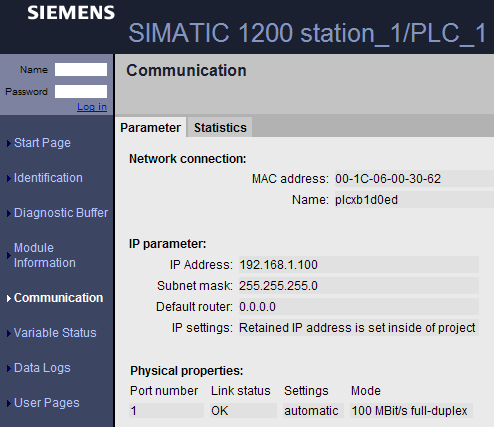Screen dimensions: 494x427
Task: Click the arrow icon beside Module Information
Action: pos(9,256)
